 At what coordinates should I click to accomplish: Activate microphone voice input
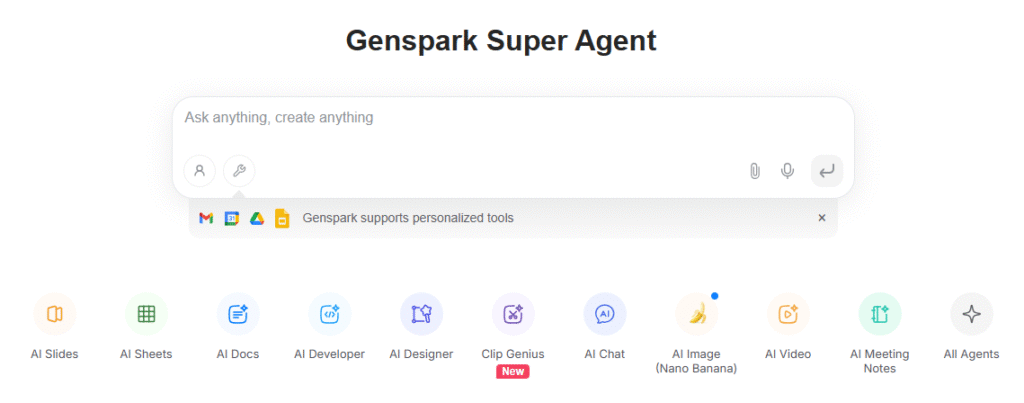[788, 171]
